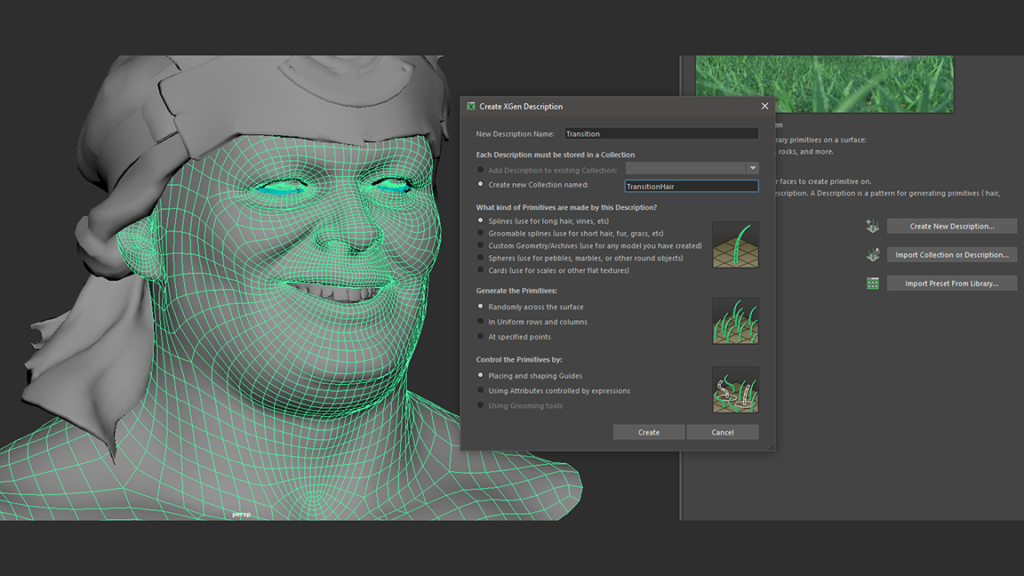Enable Using Attributes controlled by expressions
This screenshot has height=576, width=1024.
[481, 391]
